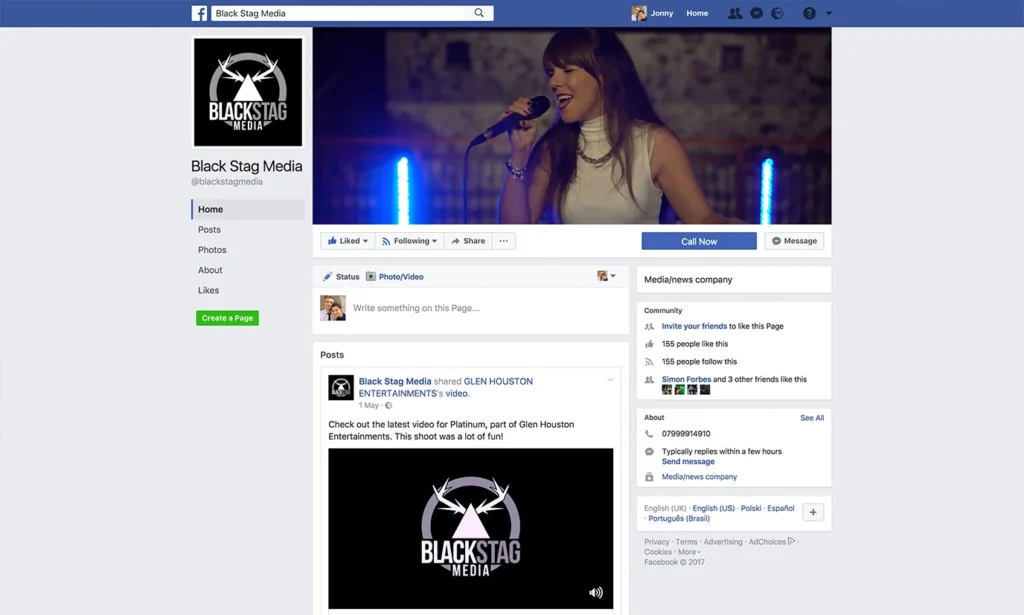Select the Photo/Video composer tab
Screen dimensions: 1024x615
pos(394,277)
